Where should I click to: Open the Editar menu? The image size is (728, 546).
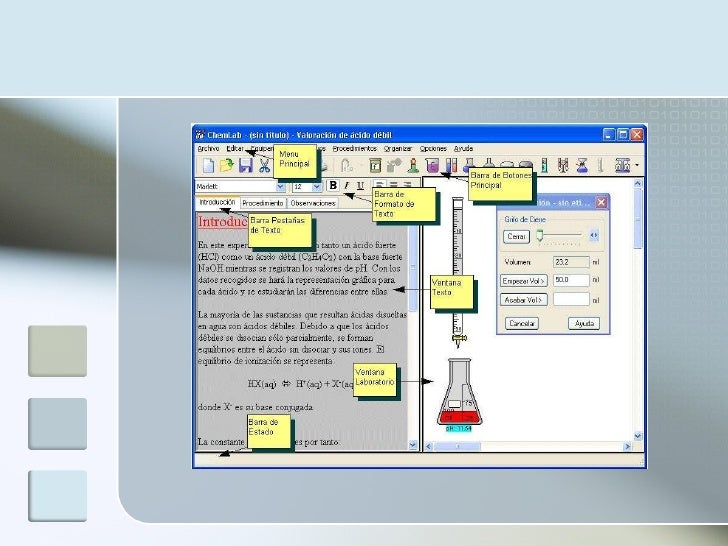235,149
